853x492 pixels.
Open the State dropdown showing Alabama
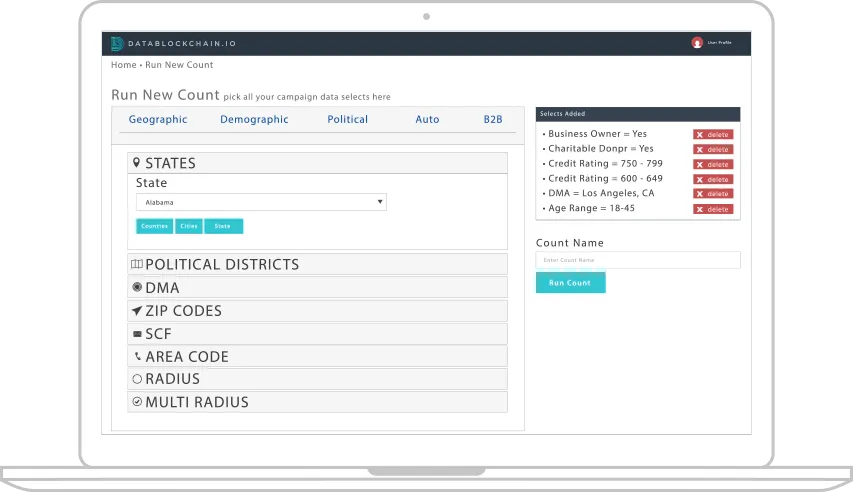coord(261,202)
